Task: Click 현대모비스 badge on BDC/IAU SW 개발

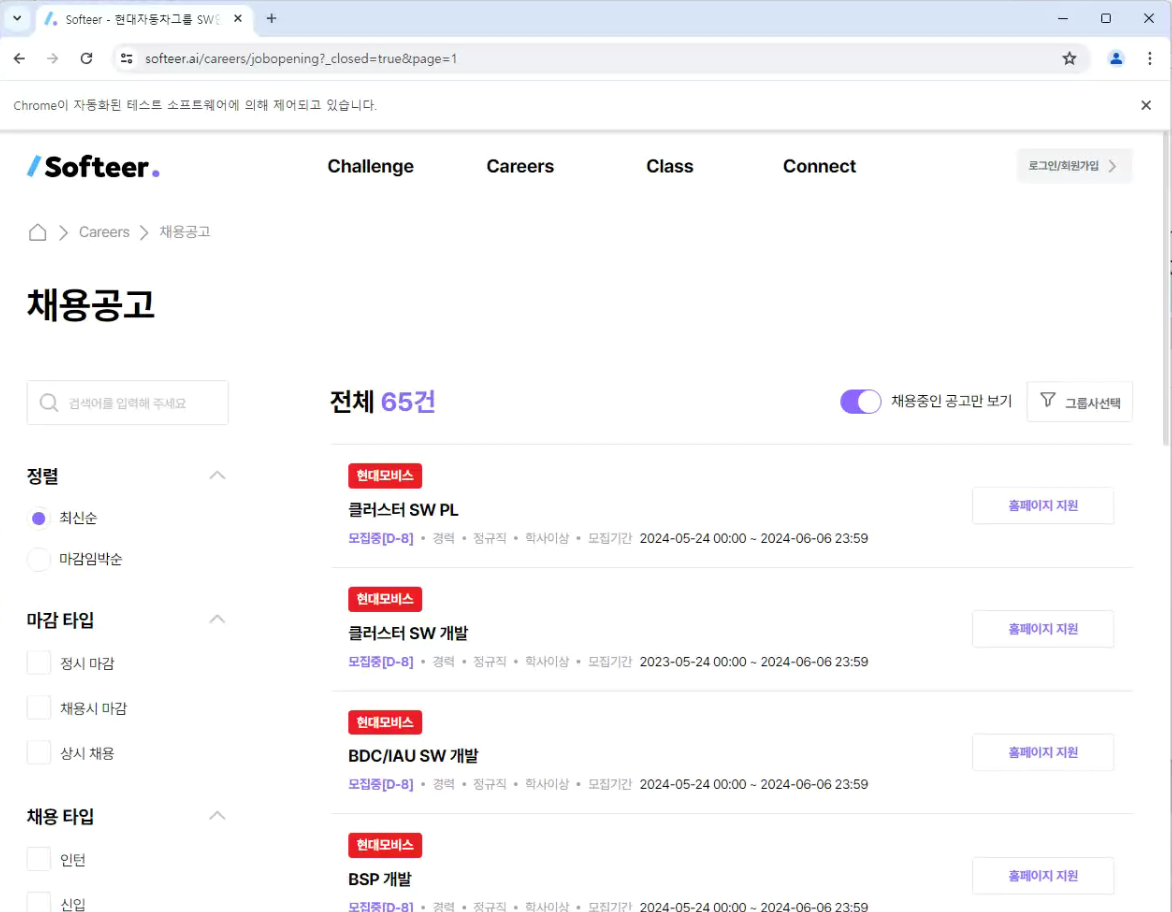Action: [385, 722]
